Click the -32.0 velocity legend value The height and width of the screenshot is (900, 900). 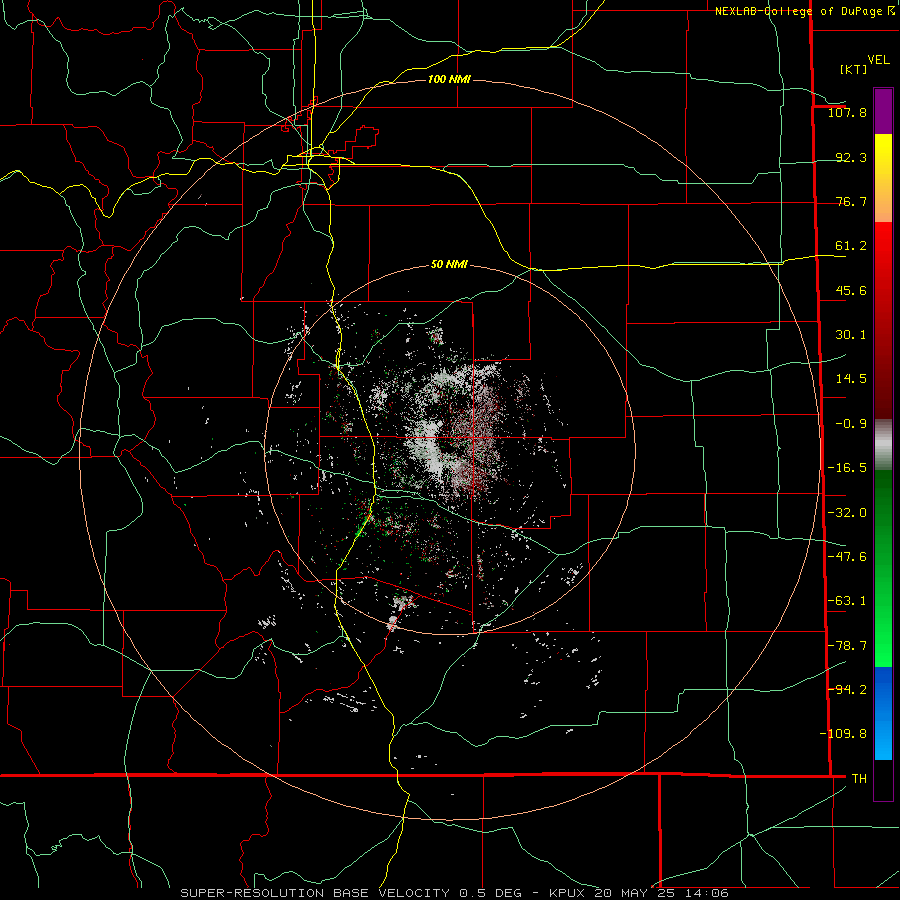pos(847,513)
